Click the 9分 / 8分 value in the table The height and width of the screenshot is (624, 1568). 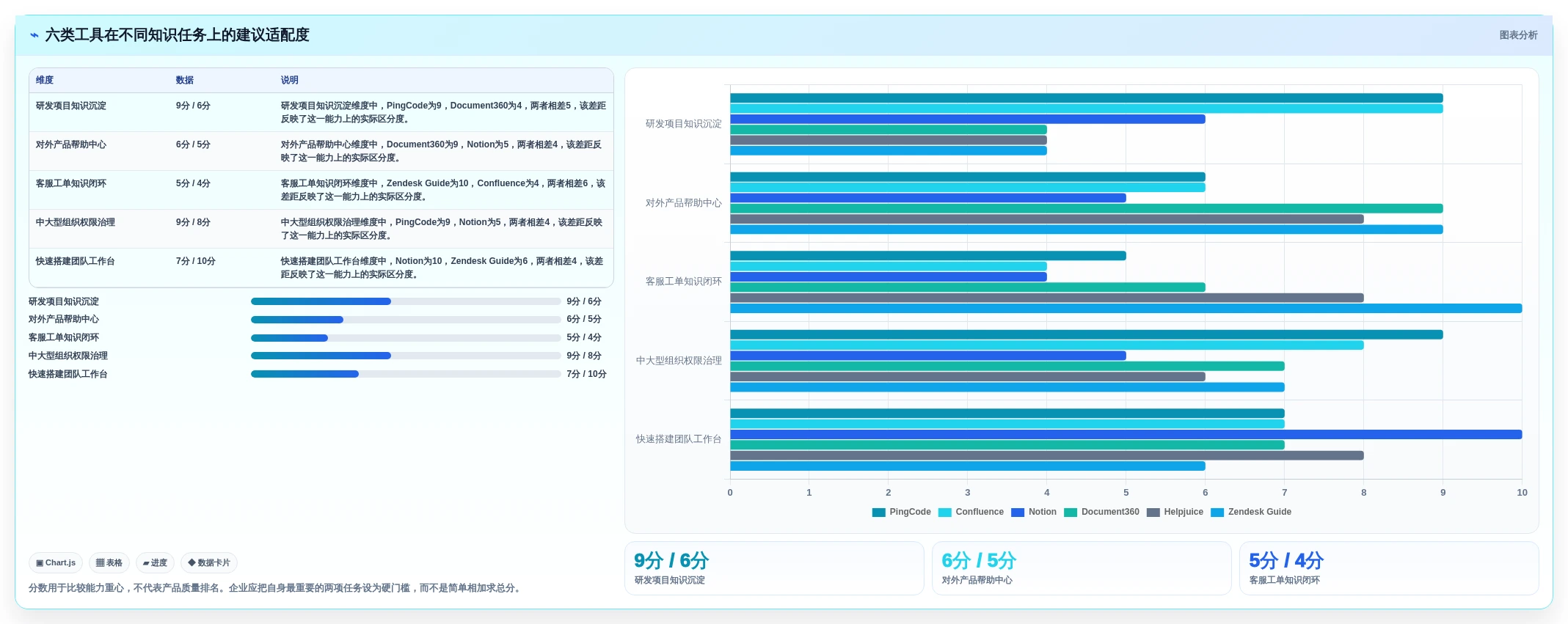click(x=193, y=223)
